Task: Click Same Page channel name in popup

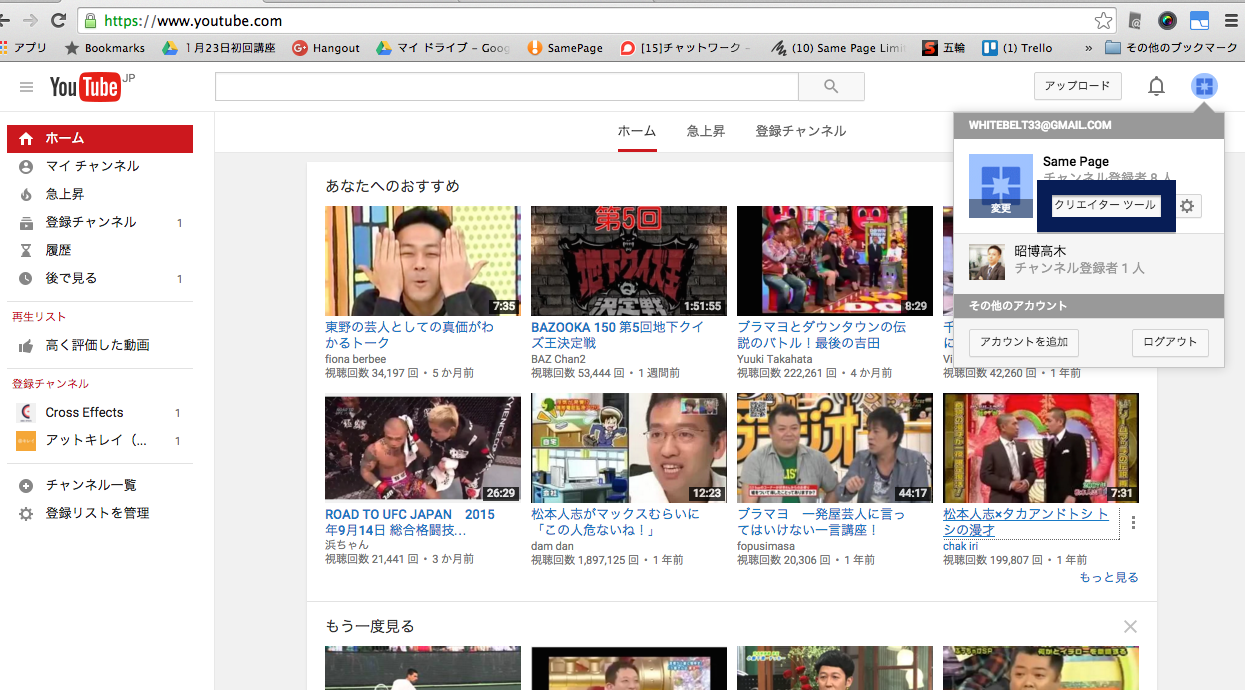Action: click(x=1076, y=161)
